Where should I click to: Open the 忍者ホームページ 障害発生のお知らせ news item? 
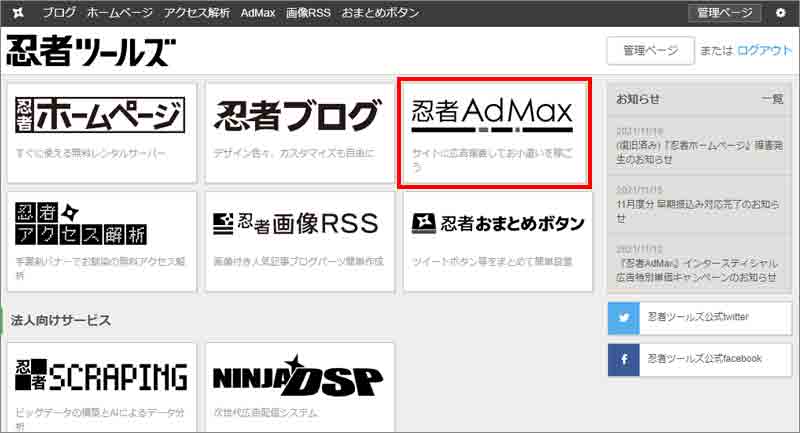(x=699, y=146)
